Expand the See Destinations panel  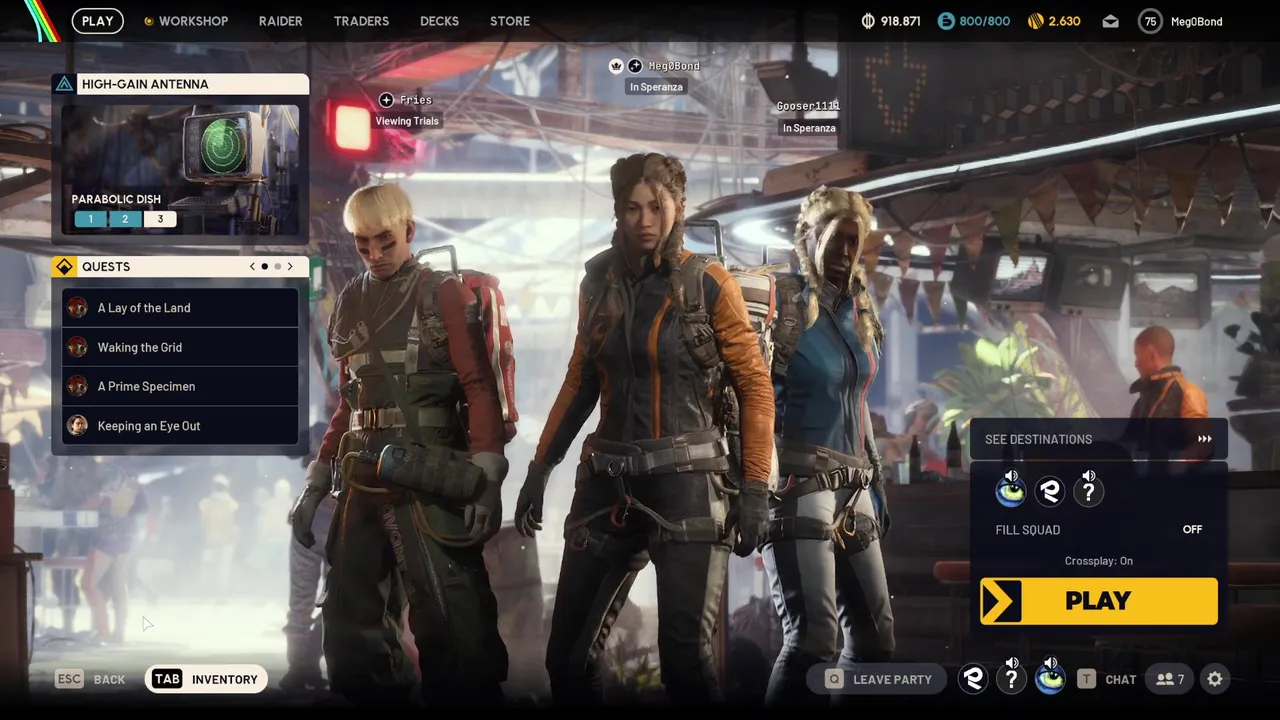[1098, 439]
